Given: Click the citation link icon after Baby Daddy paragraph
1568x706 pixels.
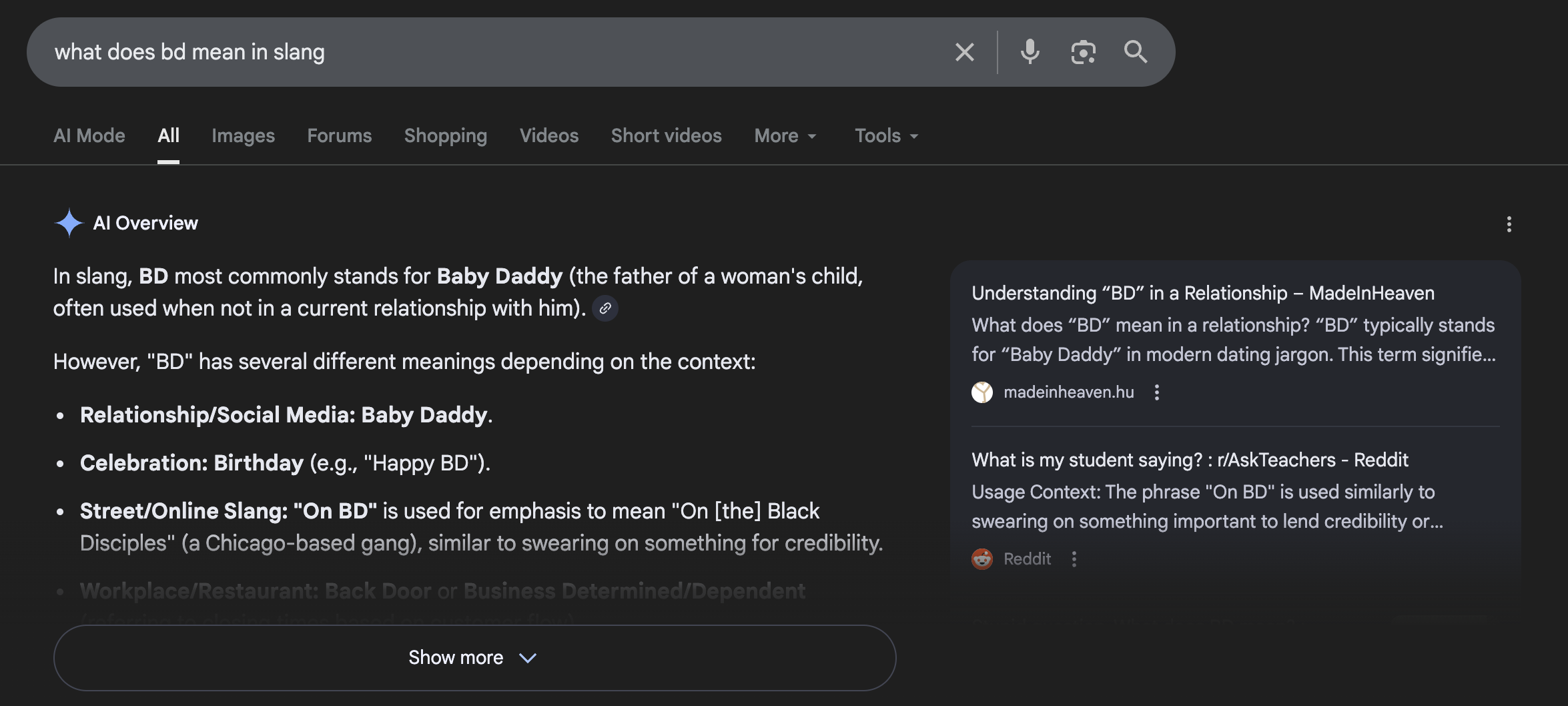Looking at the screenshot, I should pyautogui.click(x=605, y=308).
